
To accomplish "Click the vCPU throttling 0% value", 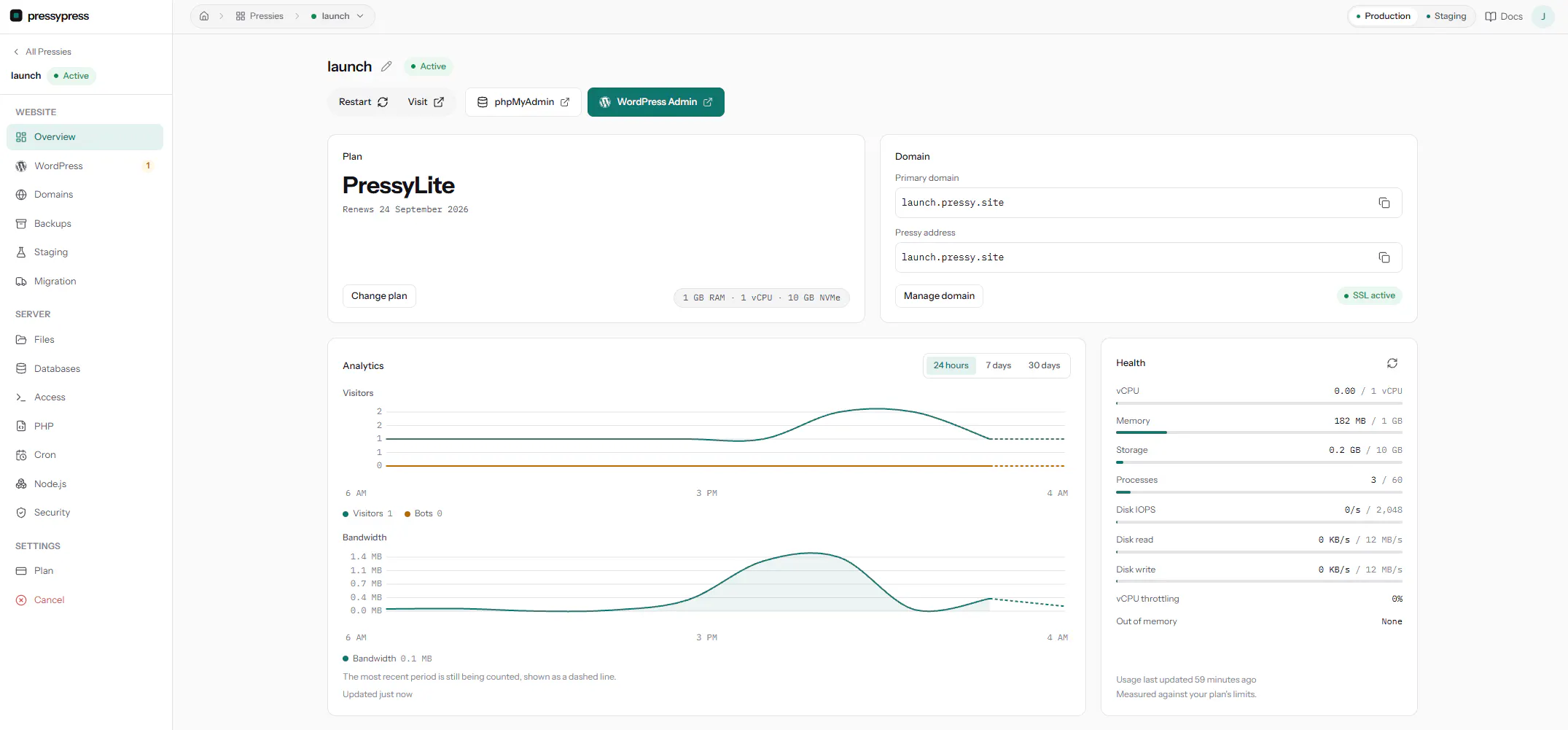I will (1397, 599).
